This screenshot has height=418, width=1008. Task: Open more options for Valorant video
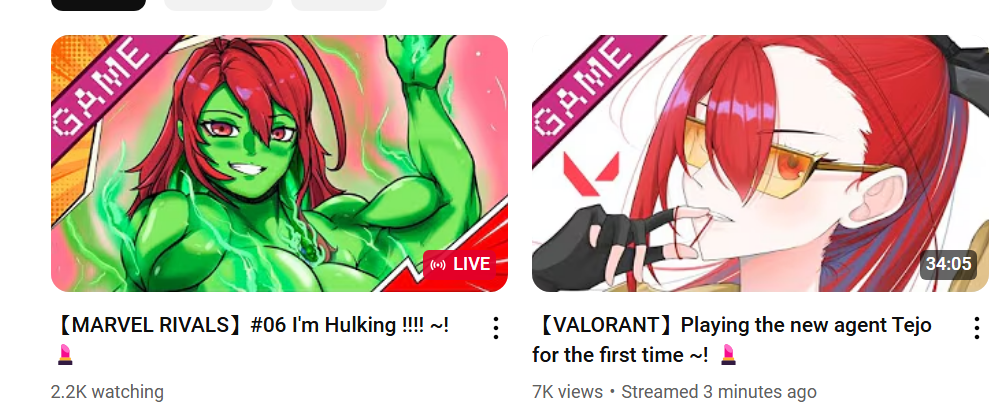[976, 328]
